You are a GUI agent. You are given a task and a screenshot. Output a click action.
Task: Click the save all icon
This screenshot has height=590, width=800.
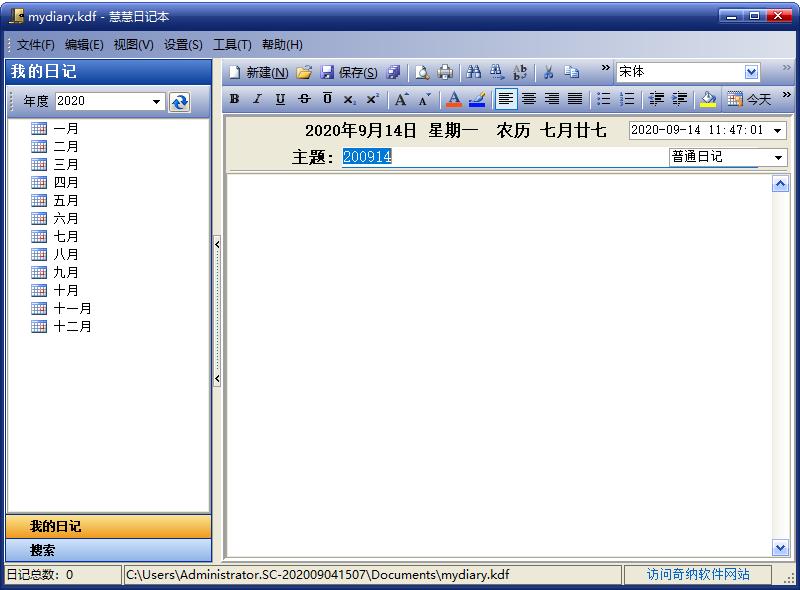coord(393,72)
